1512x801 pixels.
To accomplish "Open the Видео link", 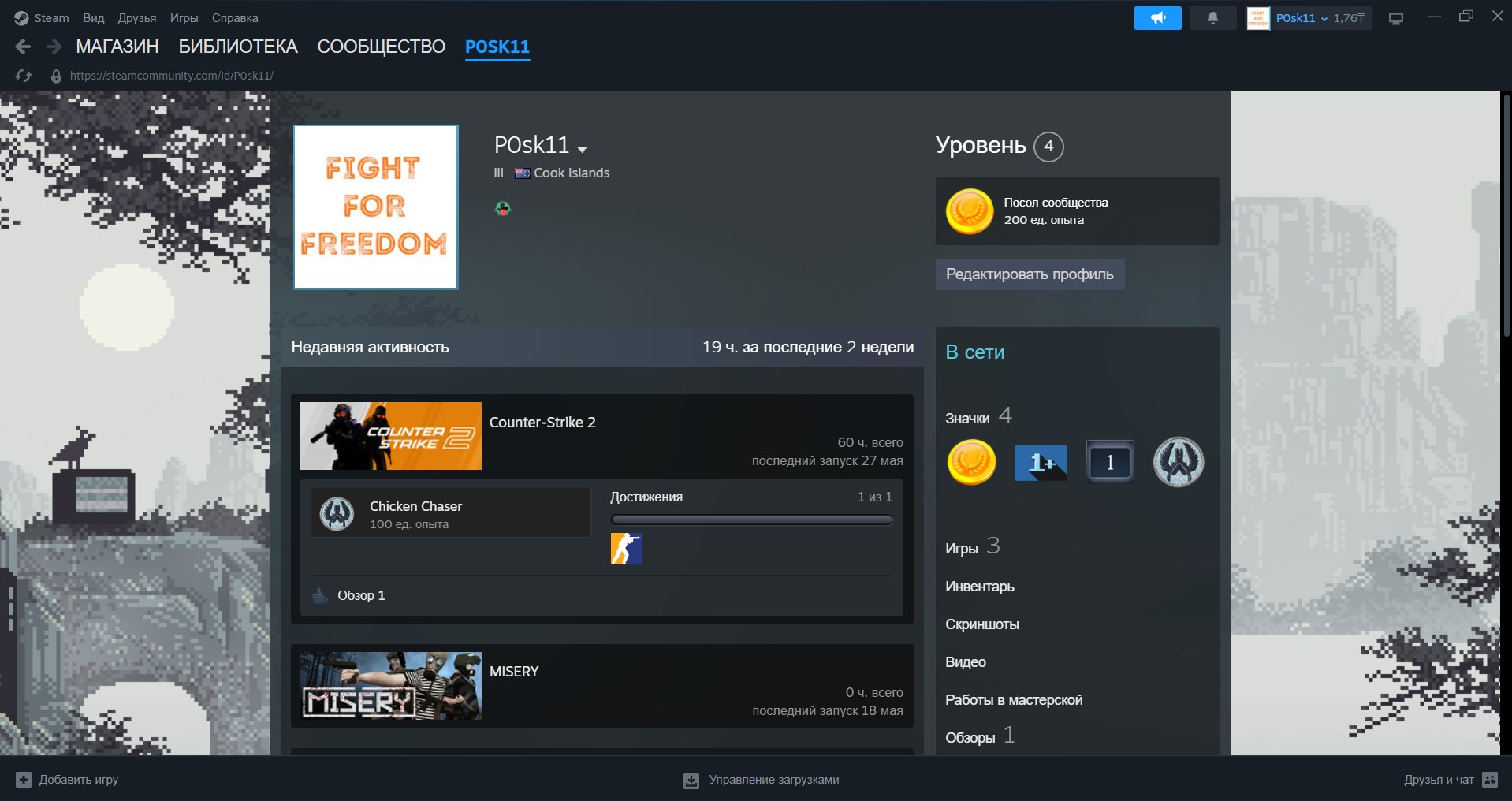I will click(x=966, y=662).
